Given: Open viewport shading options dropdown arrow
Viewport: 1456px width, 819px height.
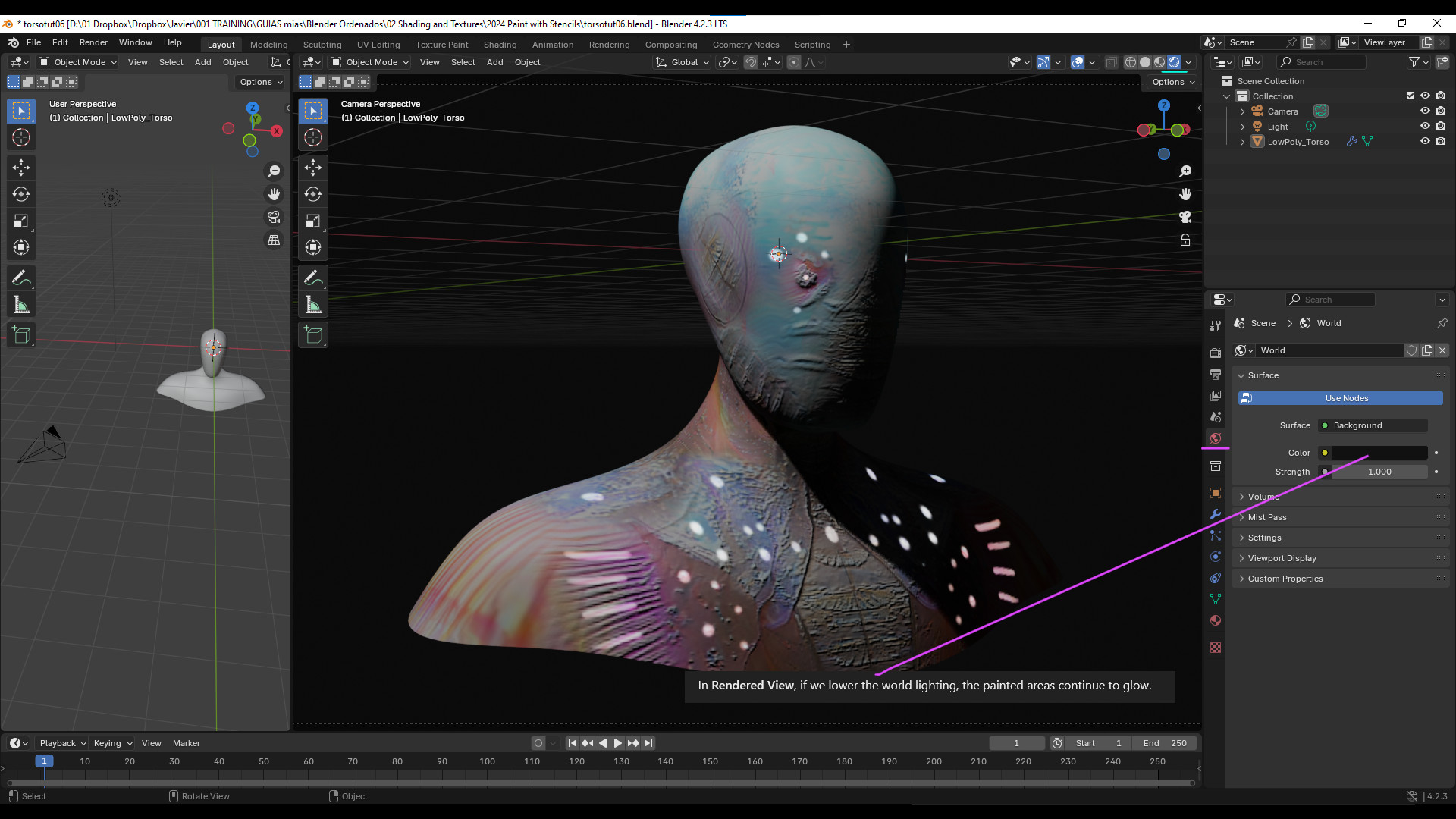Looking at the screenshot, I should pos(1188,62).
